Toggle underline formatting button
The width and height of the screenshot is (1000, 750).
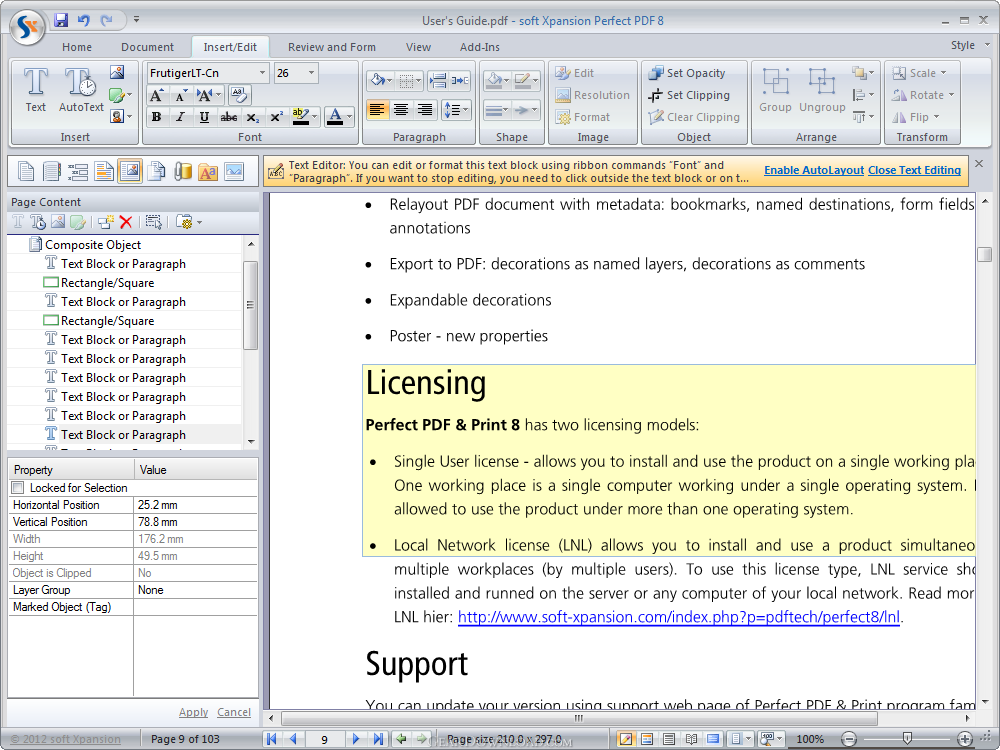click(x=204, y=117)
